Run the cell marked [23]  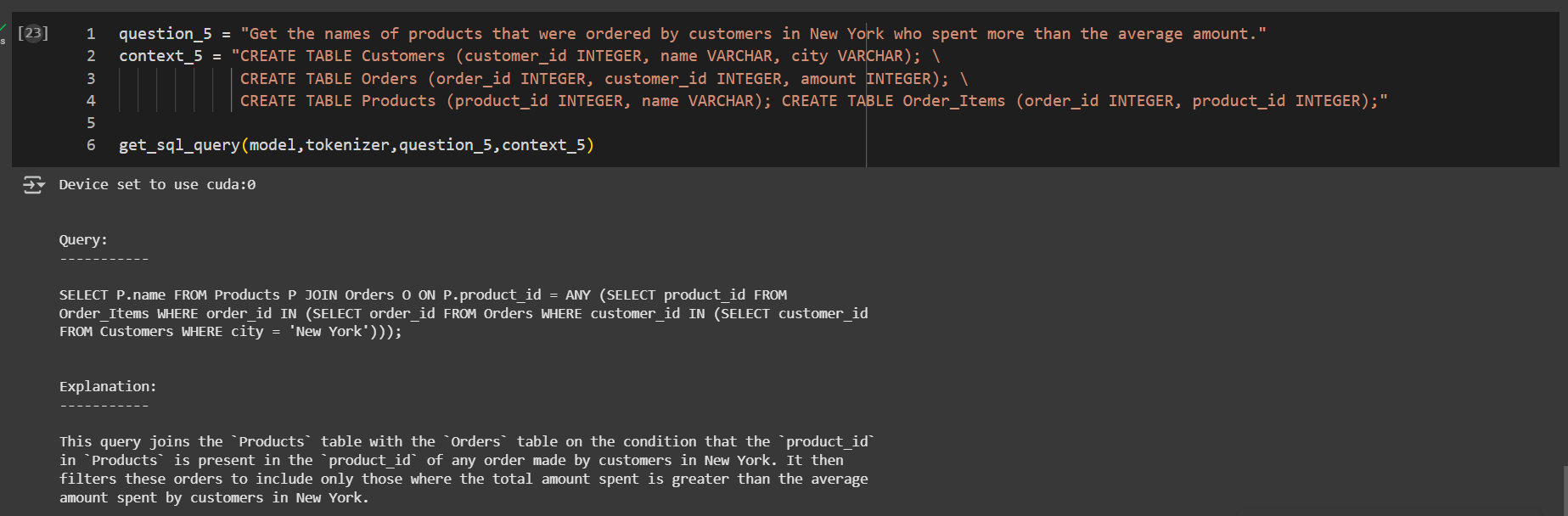tap(33, 33)
